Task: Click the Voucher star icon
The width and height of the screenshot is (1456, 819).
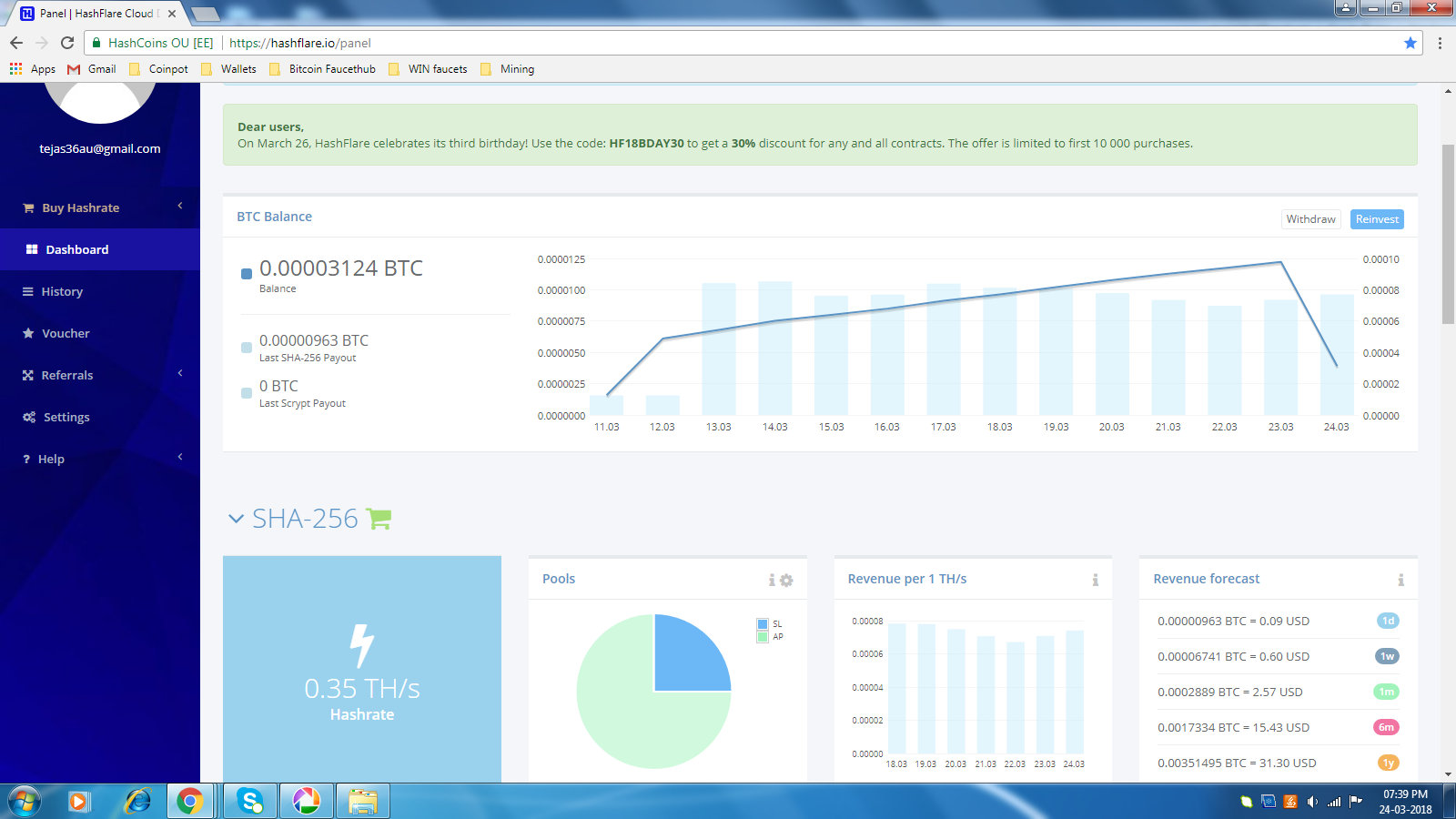Action: click(x=28, y=333)
